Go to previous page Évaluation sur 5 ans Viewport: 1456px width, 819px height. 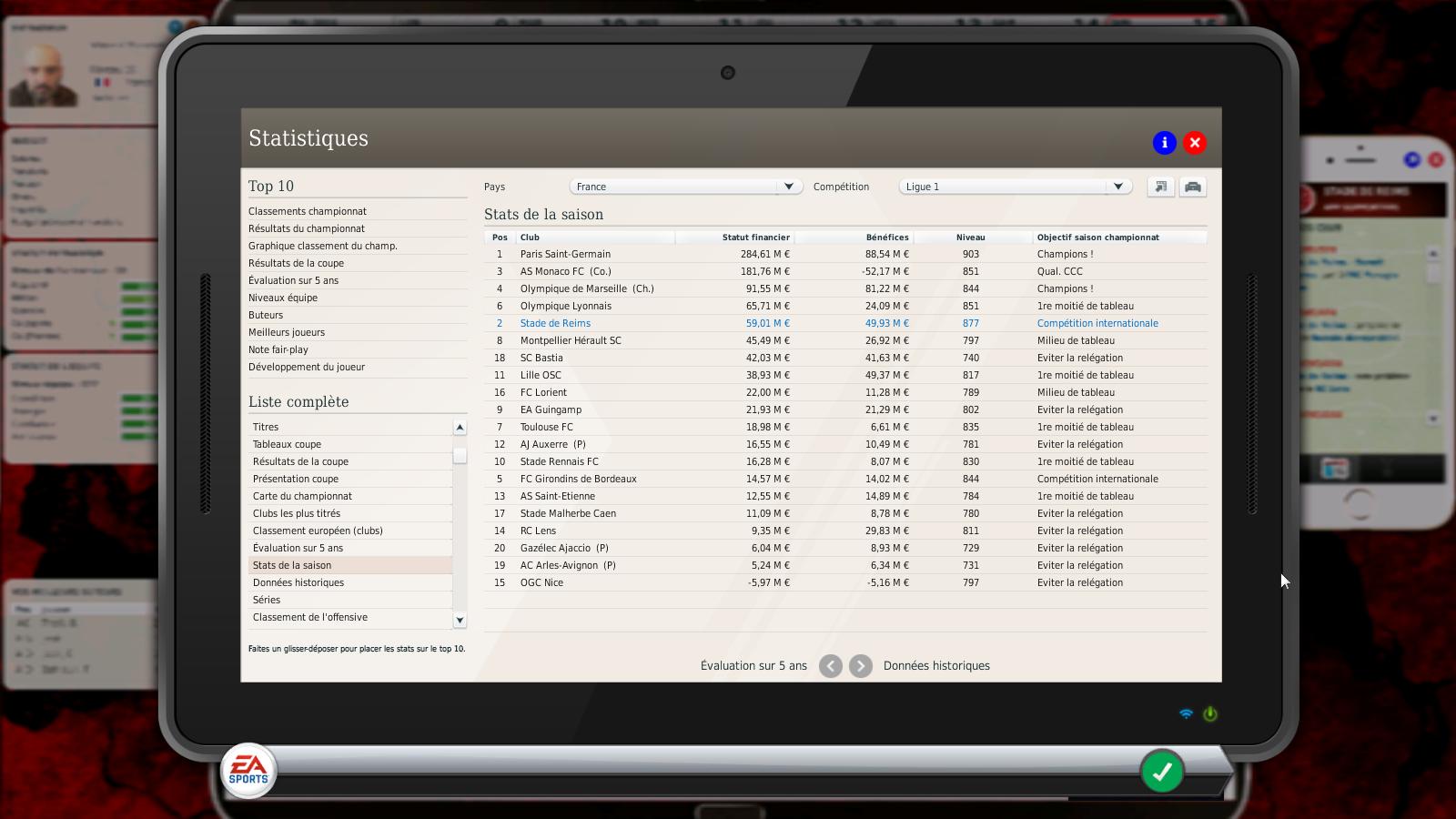tap(830, 666)
